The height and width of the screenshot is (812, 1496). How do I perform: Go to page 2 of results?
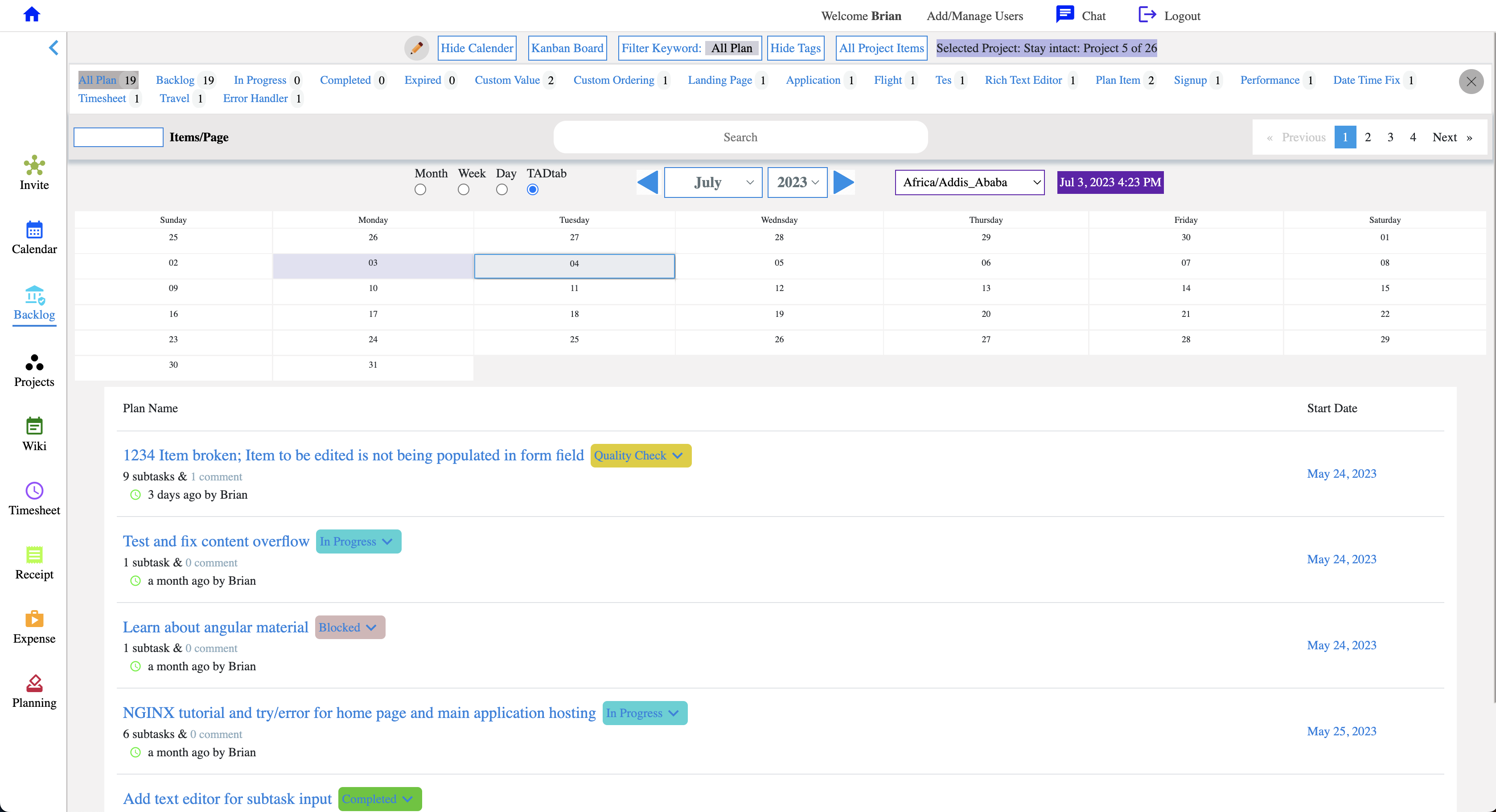coord(1368,138)
